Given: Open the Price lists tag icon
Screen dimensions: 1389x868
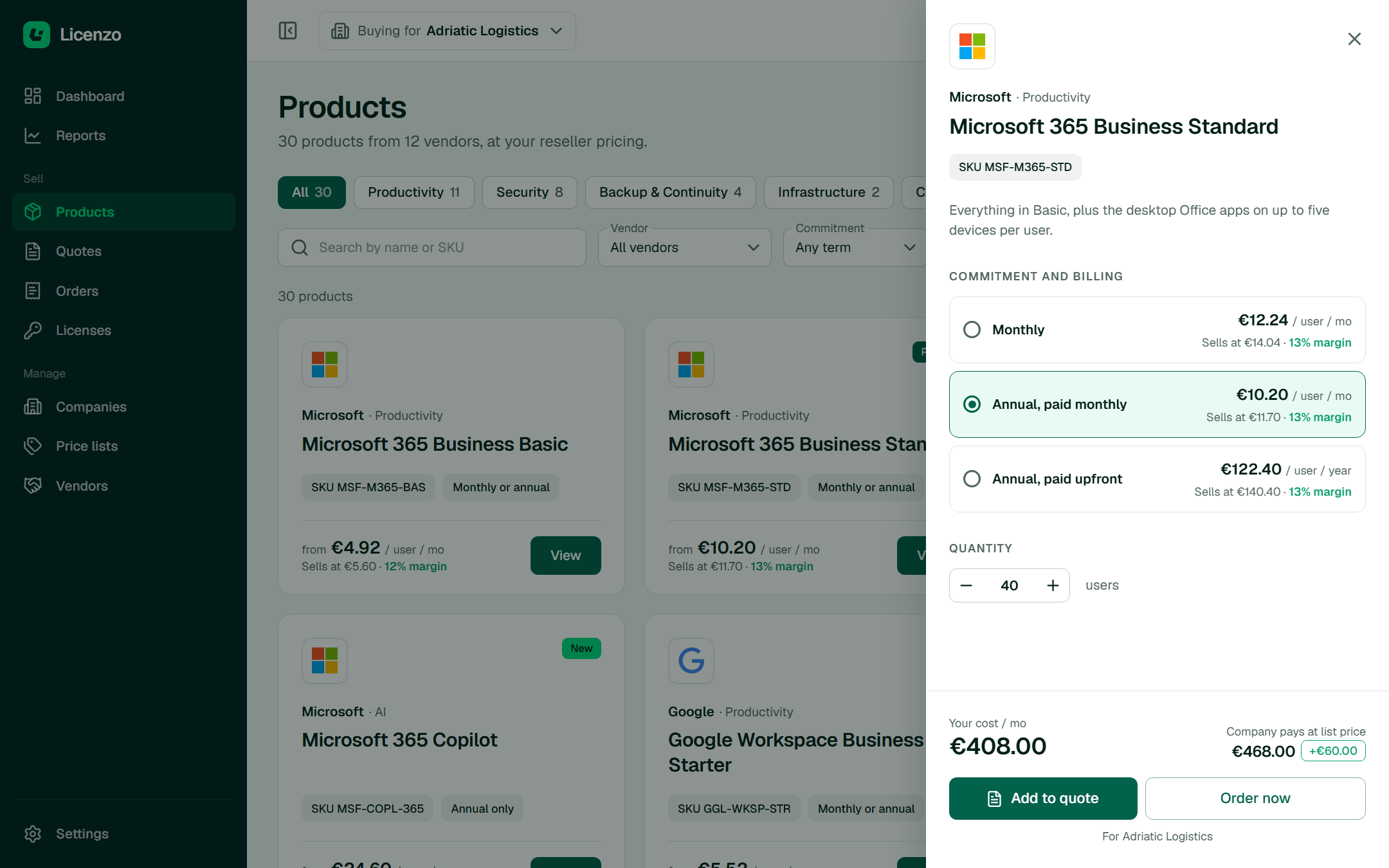Looking at the screenshot, I should (33, 446).
